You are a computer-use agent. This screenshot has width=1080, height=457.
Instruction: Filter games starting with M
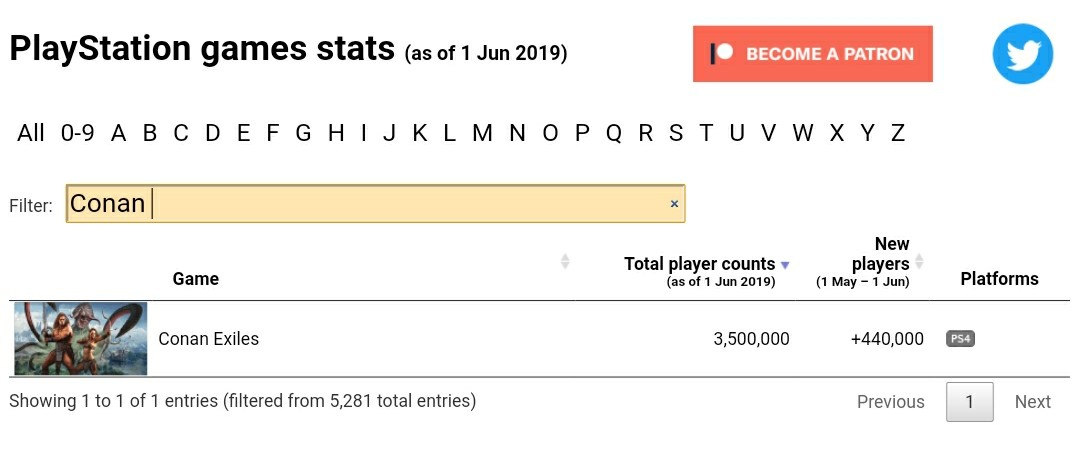[482, 133]
